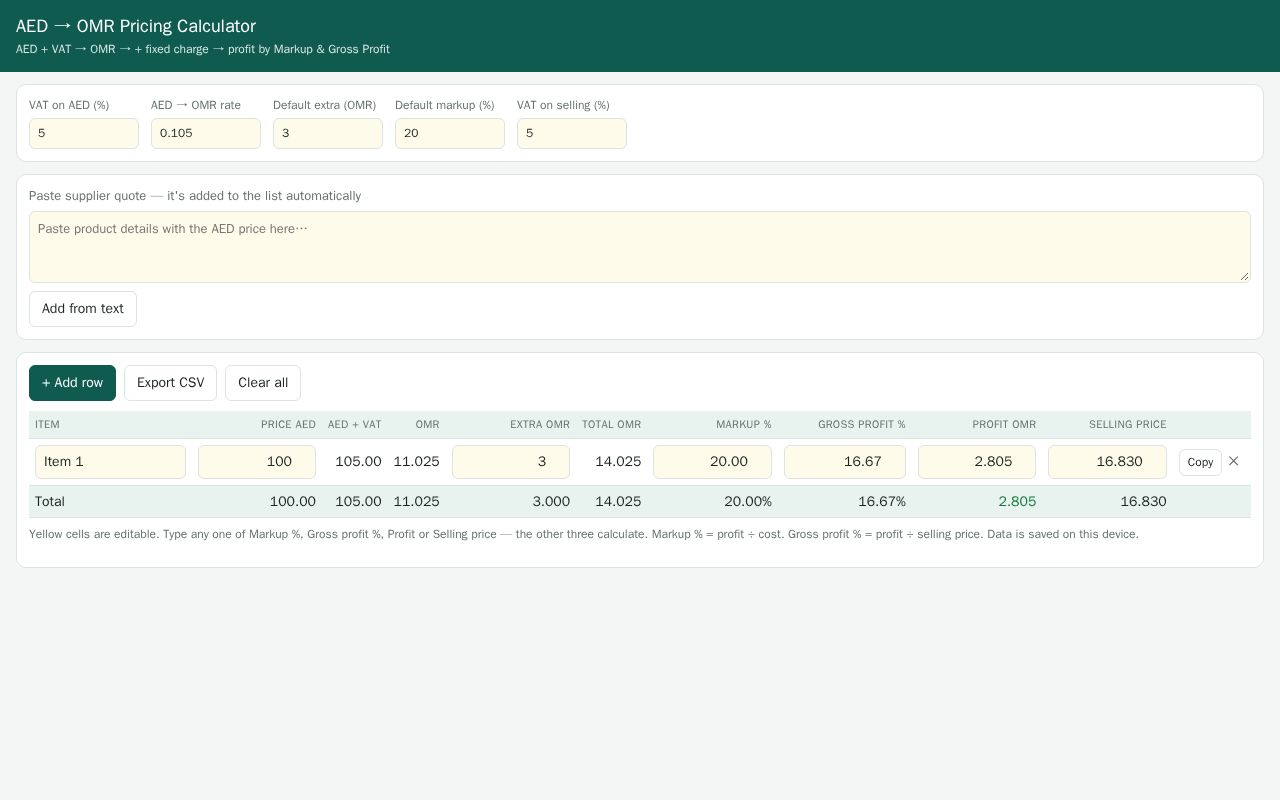Screen dimensions: 1280x800
Task: Click Item 1 OMR value 11.025
Action: click(x=416, y=462)
